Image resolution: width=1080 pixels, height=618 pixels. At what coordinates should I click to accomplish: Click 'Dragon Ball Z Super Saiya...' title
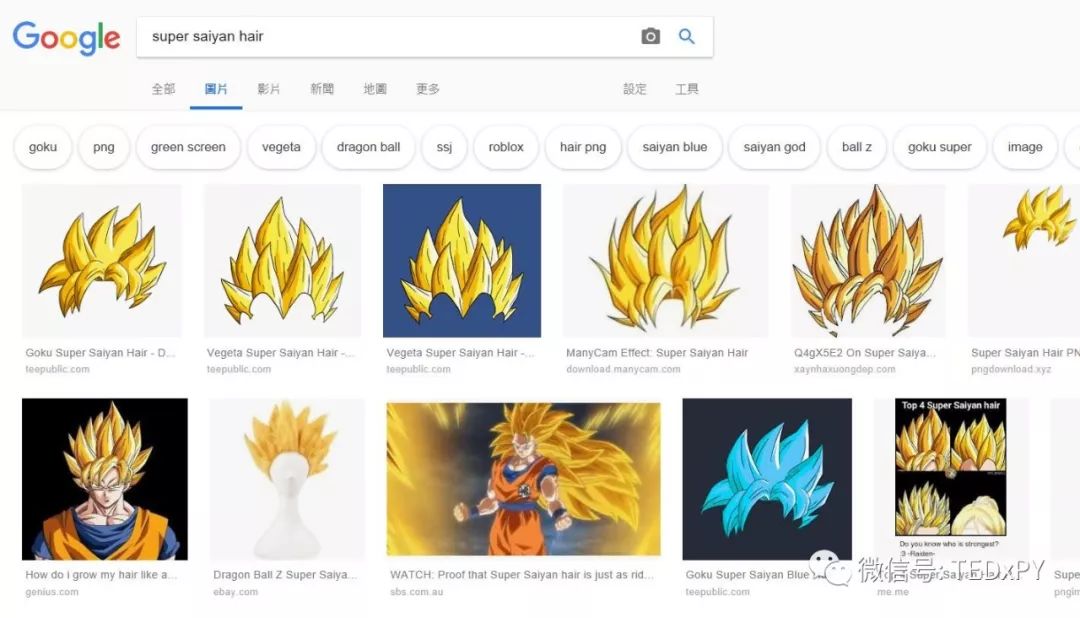(x=285, y=575)
